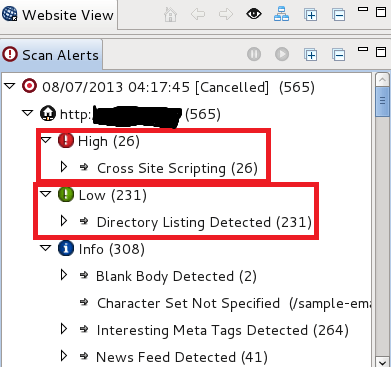Viewport: 391px width, 367px height.
Task: Collapse the 08/07/2013 cancelled scan node
Action: [10, 86]
